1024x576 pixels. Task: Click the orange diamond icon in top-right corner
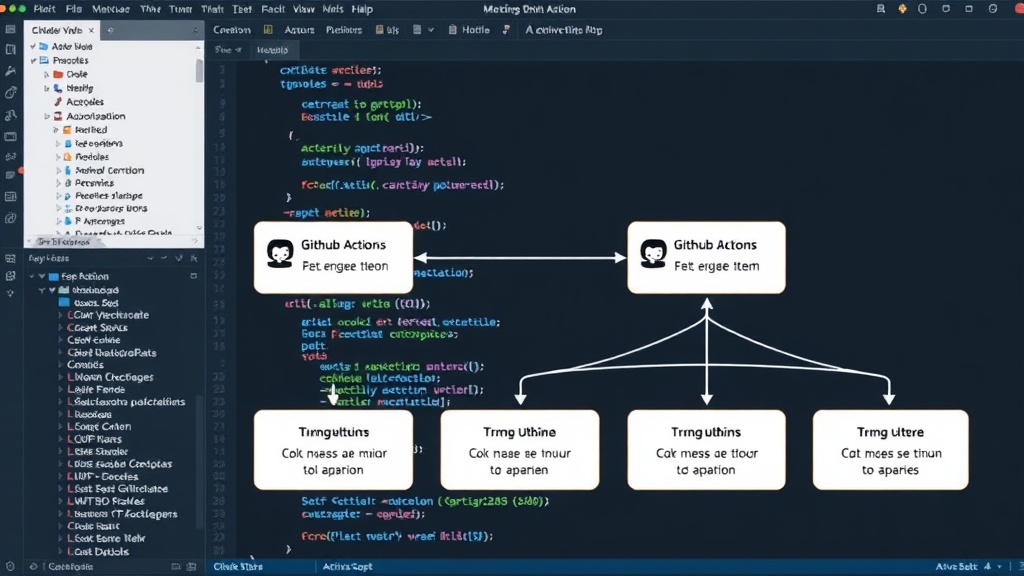(903, 9)
